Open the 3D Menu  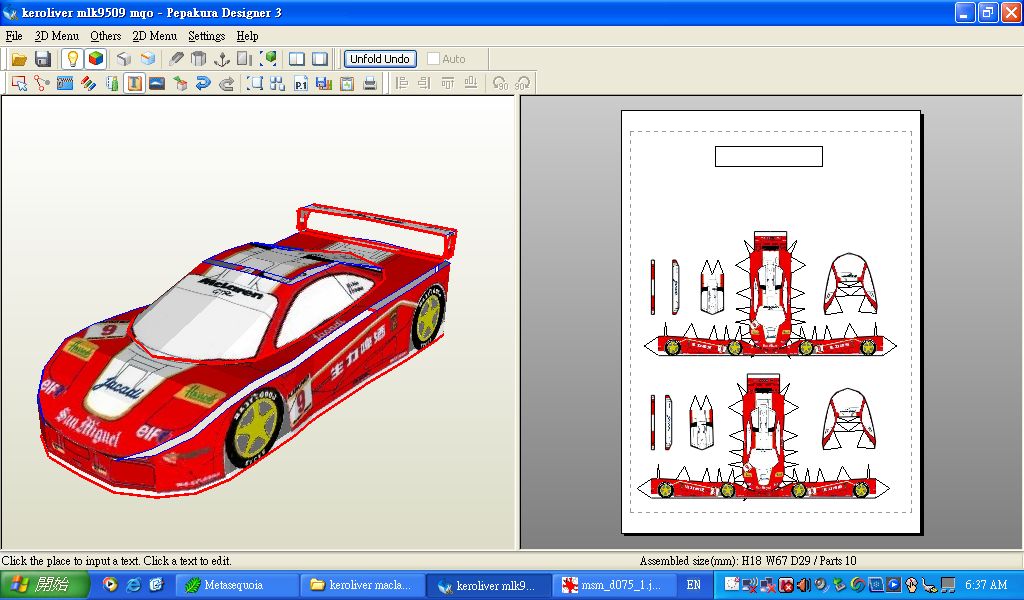pyautogui.click(x=57, y=36)
